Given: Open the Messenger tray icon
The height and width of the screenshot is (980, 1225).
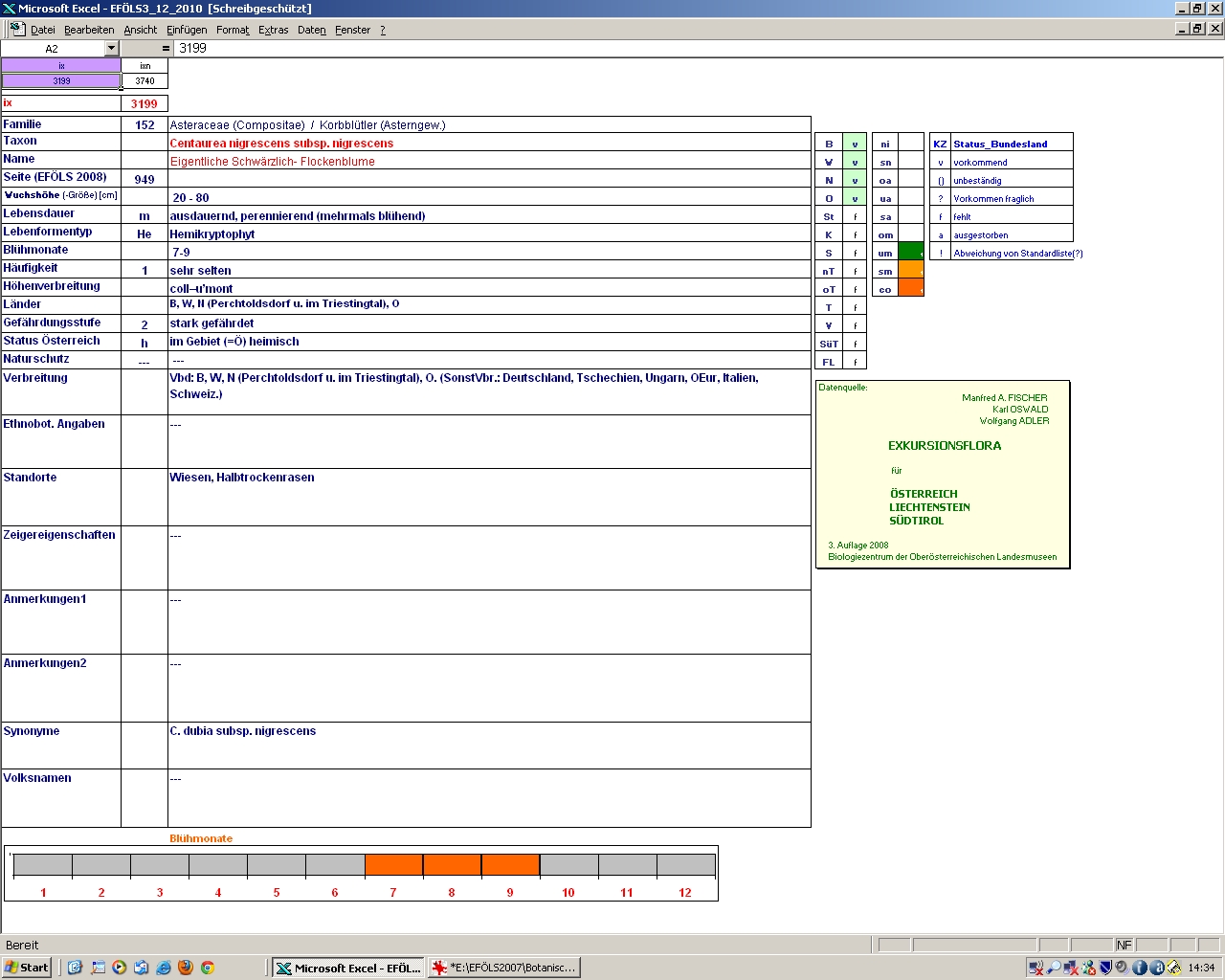Looking at the screenshot, I should (x=1088, y=968).
